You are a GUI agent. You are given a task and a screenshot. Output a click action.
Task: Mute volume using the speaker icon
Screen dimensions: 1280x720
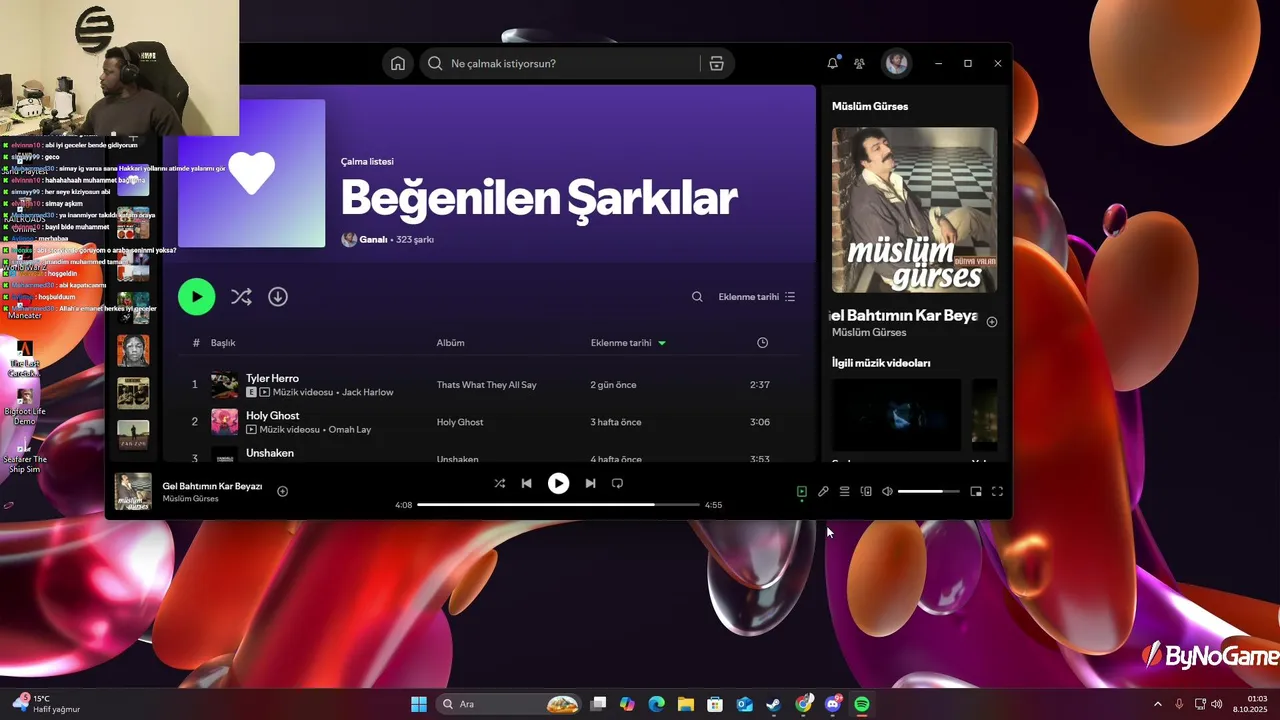887,491
